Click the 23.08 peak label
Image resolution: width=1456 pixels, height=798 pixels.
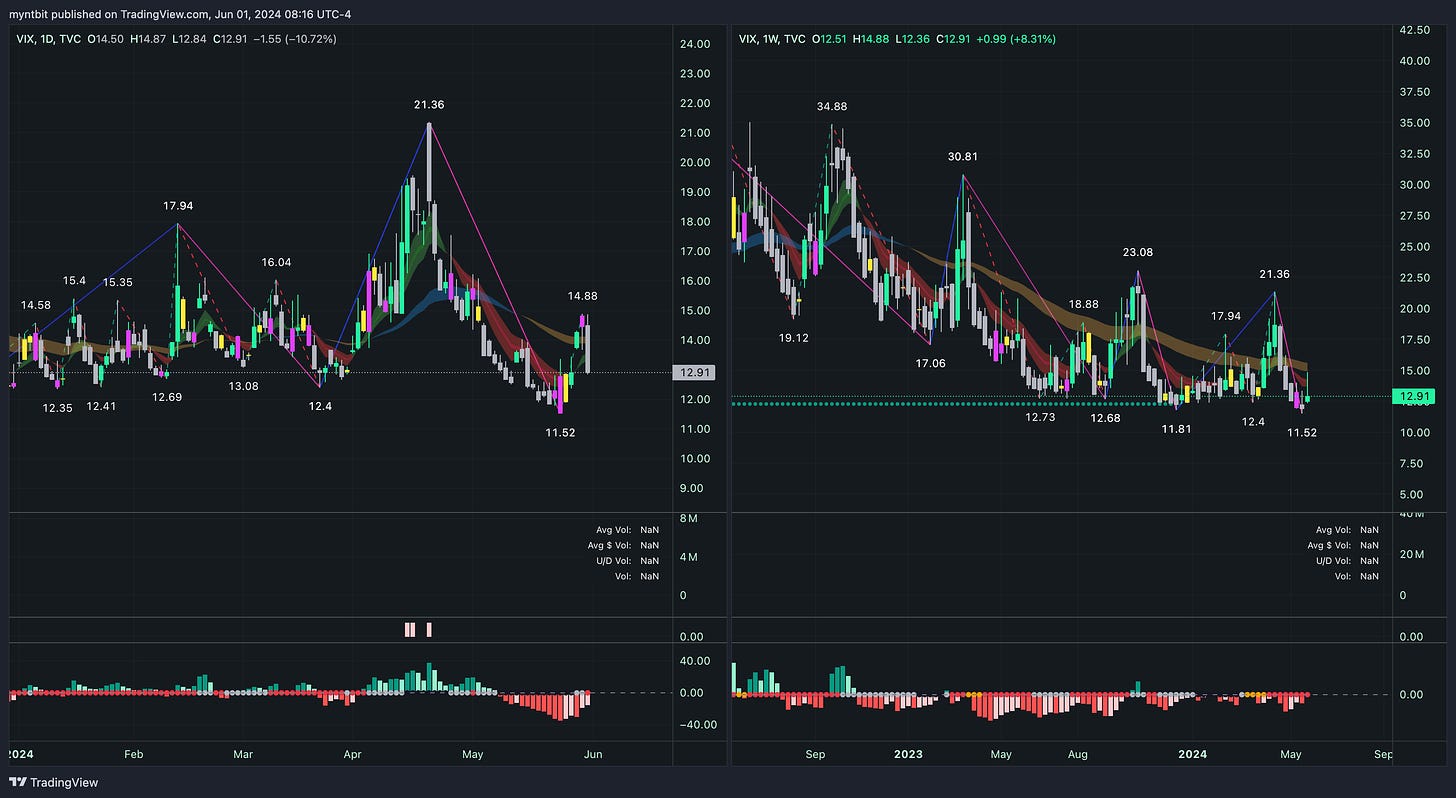click(1137, 253)
